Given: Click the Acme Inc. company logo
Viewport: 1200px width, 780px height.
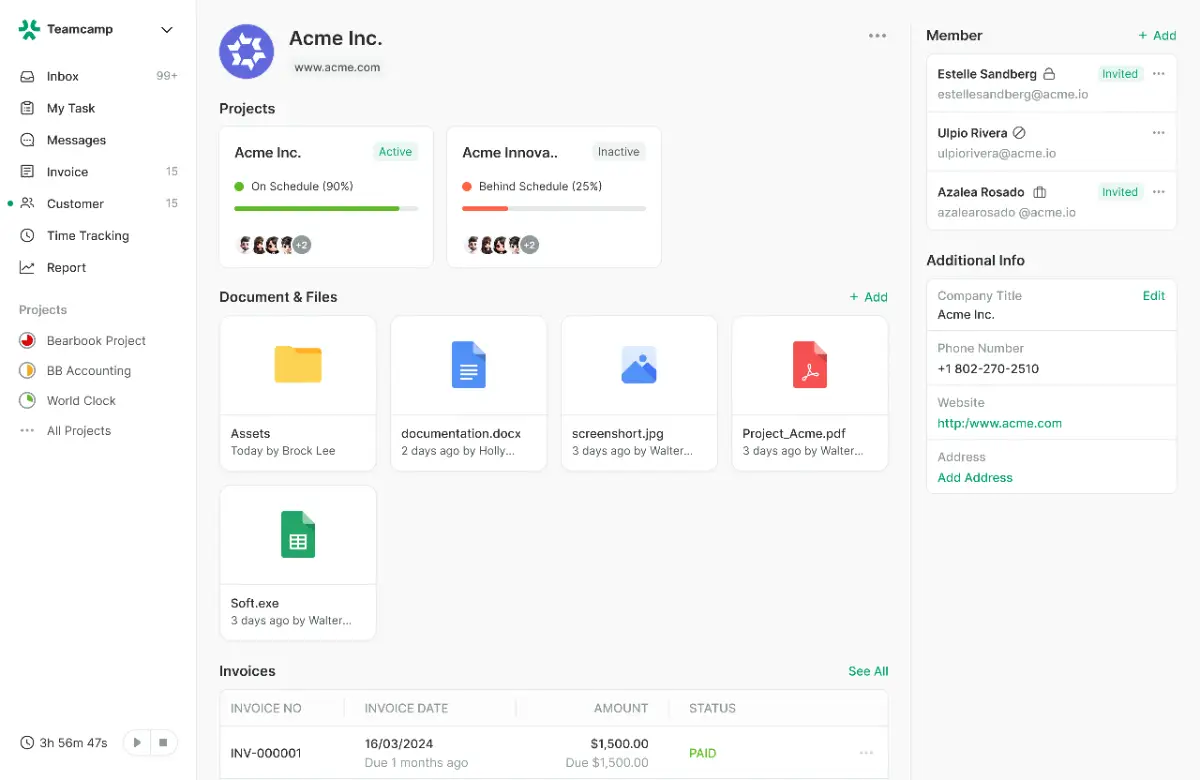Looking at the screenshot, I should [247, 52].
